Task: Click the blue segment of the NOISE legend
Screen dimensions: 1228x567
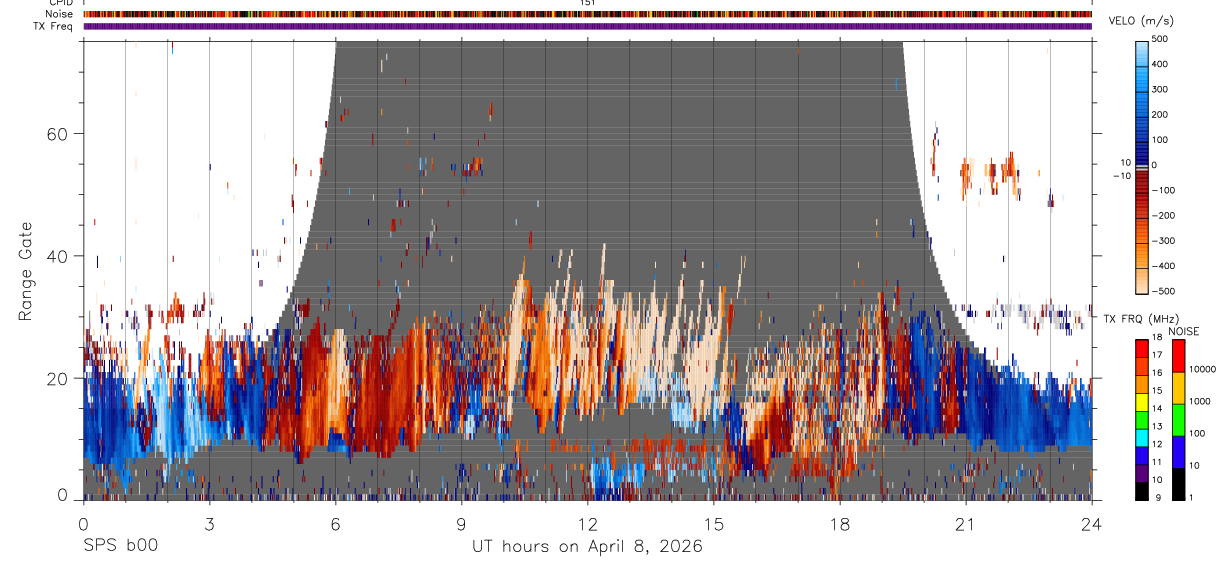Action: click(x=1178, y=452)
